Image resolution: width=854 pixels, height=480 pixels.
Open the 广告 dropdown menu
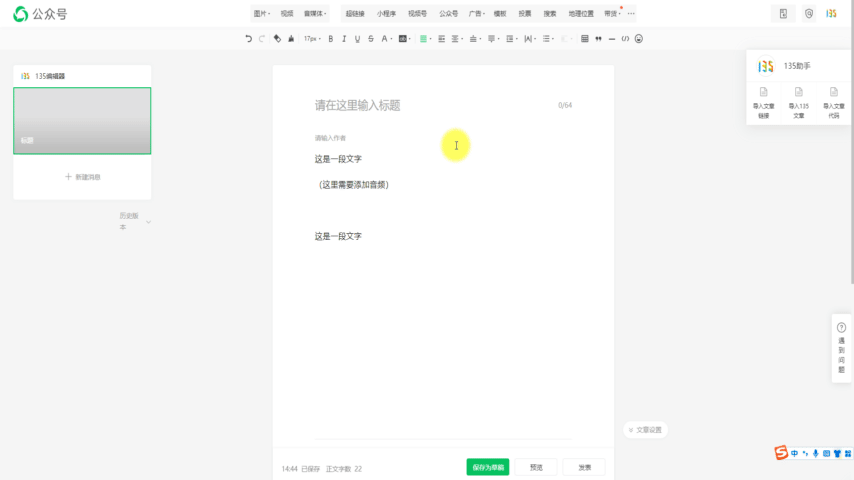click(477, 14)
